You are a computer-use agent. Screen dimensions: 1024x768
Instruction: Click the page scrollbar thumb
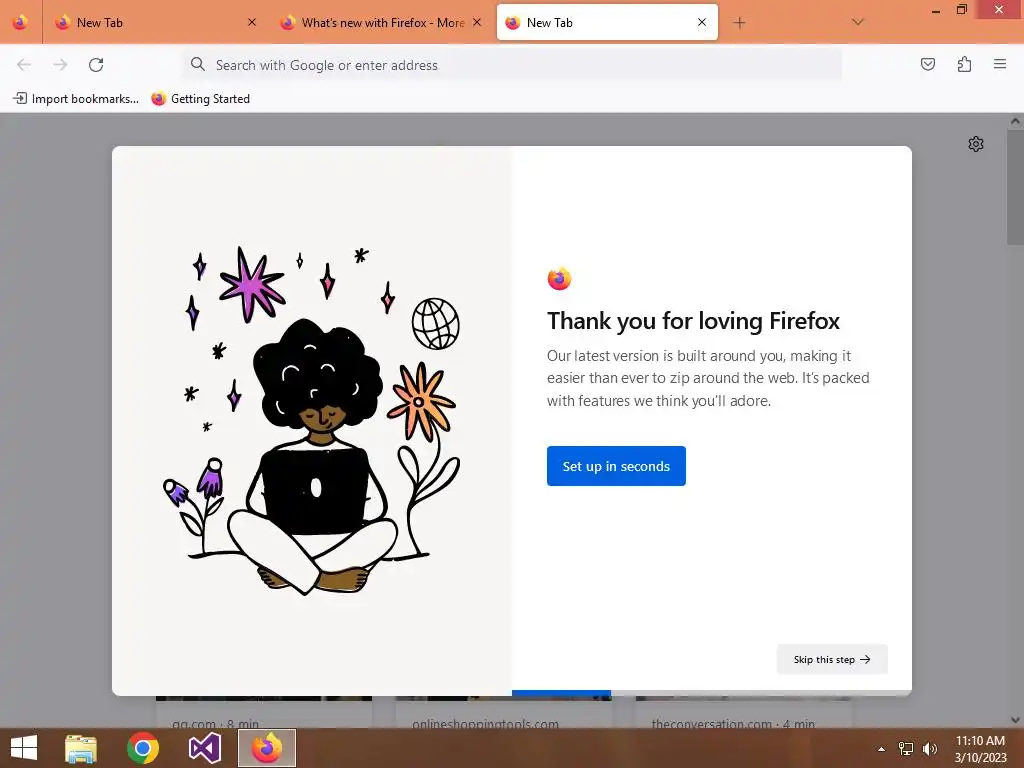click(1015, 187)
